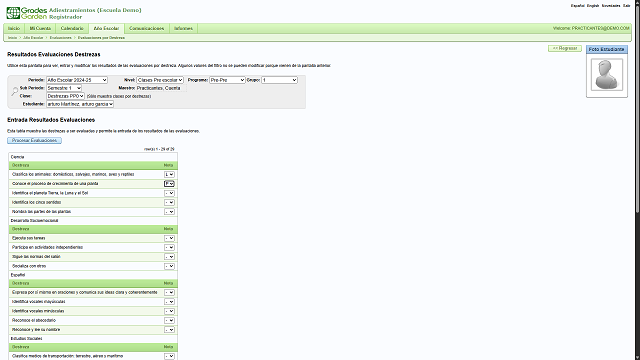This screenshot has width=640, height=360.
Task: Click the magnifying glass search icon
Action: click(x=15, y=92)
